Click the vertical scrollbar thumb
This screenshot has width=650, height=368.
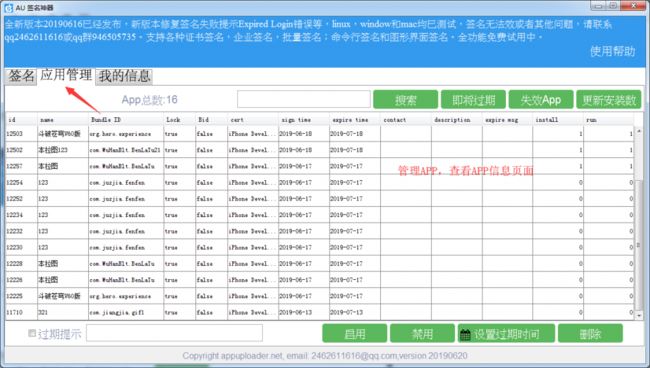tap(639, 245)
